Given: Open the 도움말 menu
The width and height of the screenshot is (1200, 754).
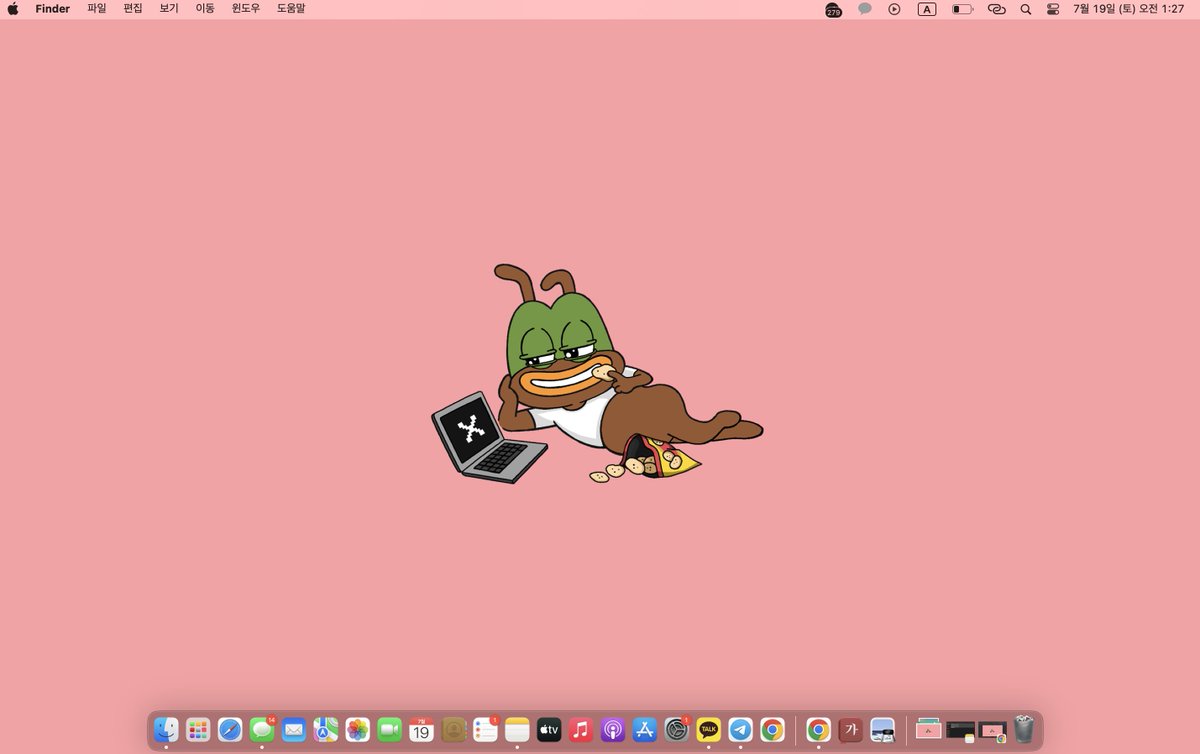Looking at the screenshot, I should tap(291, 9).
